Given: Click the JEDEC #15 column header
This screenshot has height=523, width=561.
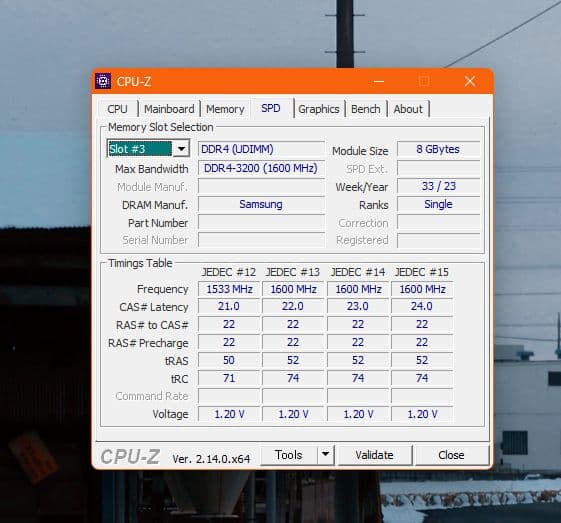Looking at the screenshot, I should (422, 272).
